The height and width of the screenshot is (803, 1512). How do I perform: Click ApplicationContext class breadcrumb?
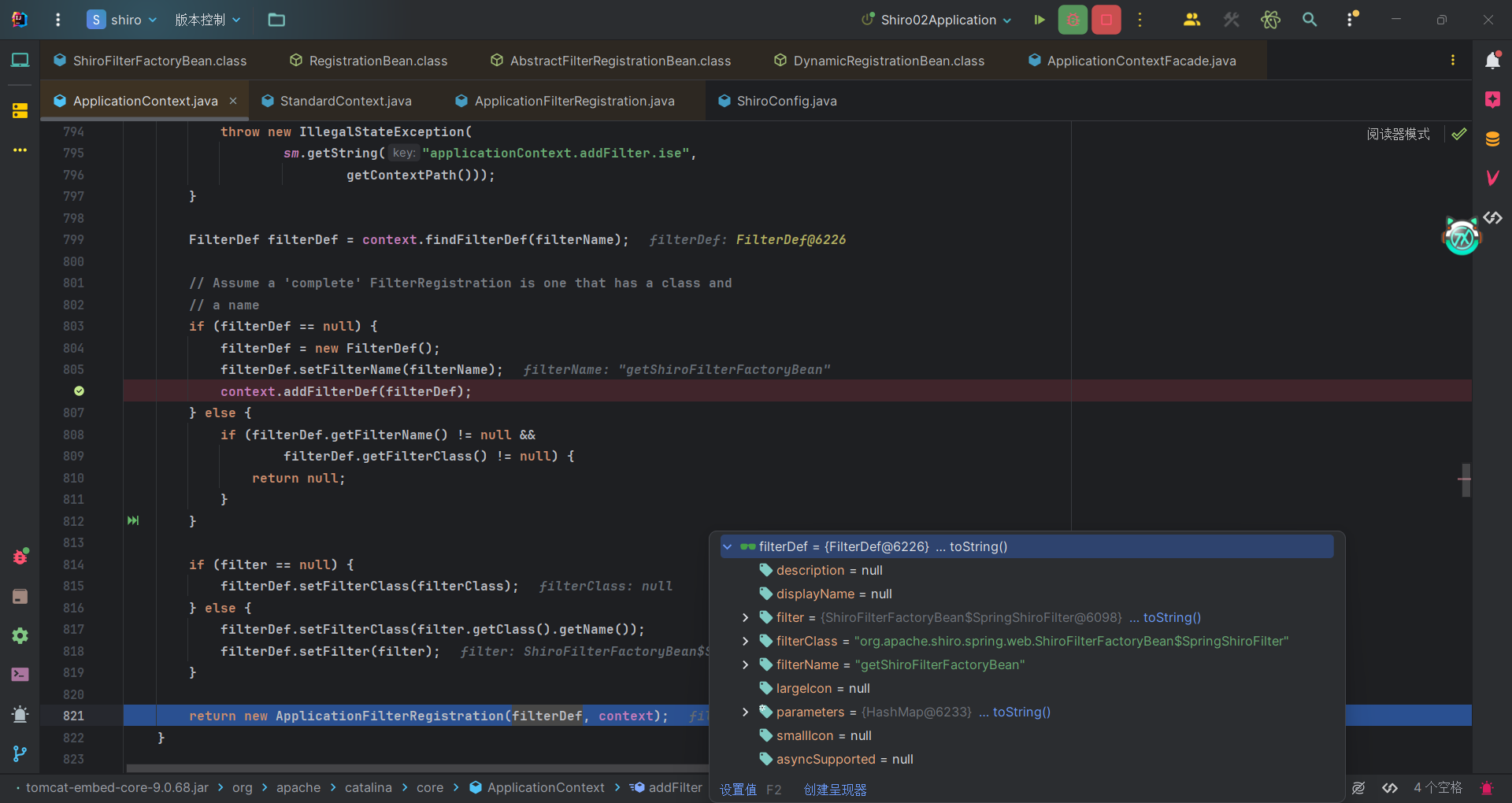click(x=537, y=787)
